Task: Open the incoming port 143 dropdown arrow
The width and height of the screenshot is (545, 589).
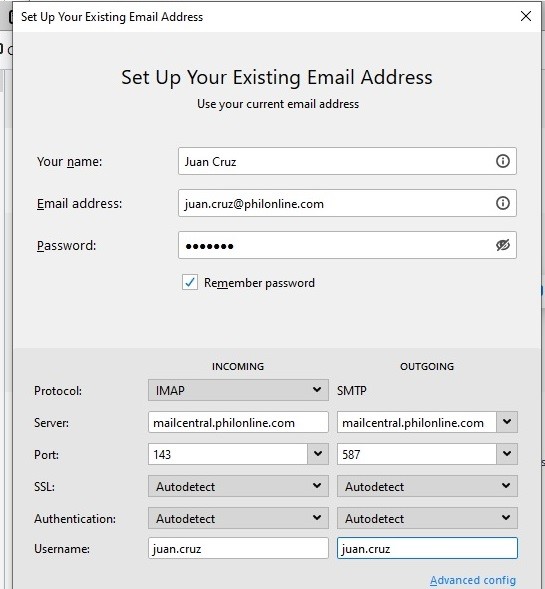Action: click(x=318, y=454)
